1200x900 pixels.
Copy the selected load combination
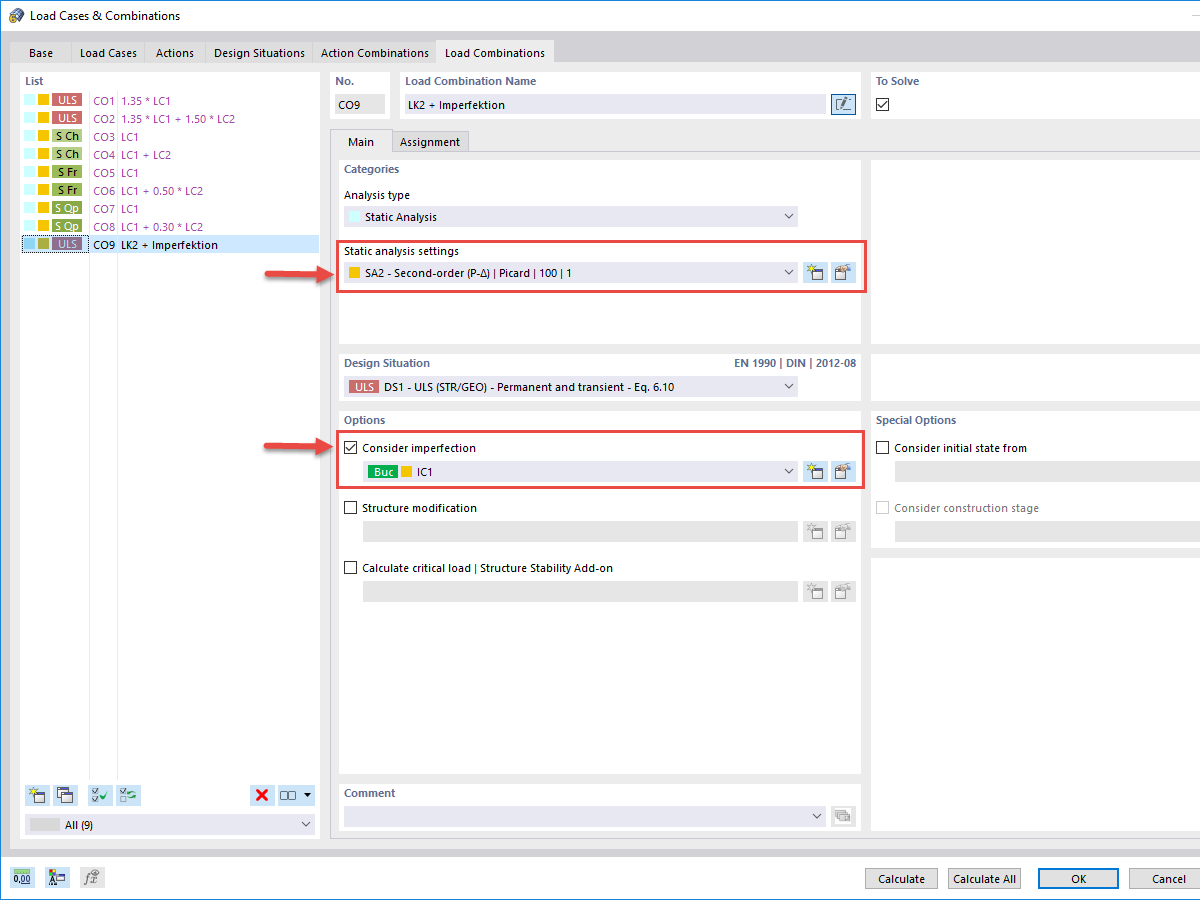[65, 794]
